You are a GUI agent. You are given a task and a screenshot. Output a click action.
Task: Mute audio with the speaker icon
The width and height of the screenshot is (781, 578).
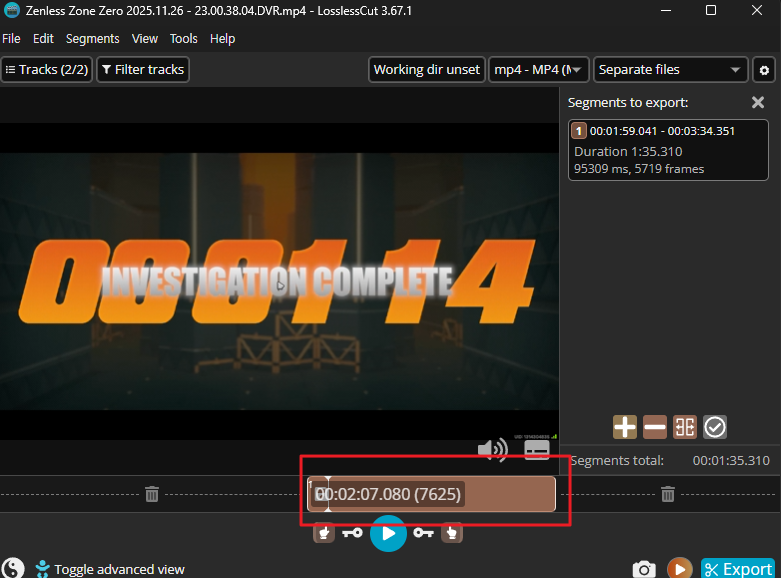tap(493, 449)
